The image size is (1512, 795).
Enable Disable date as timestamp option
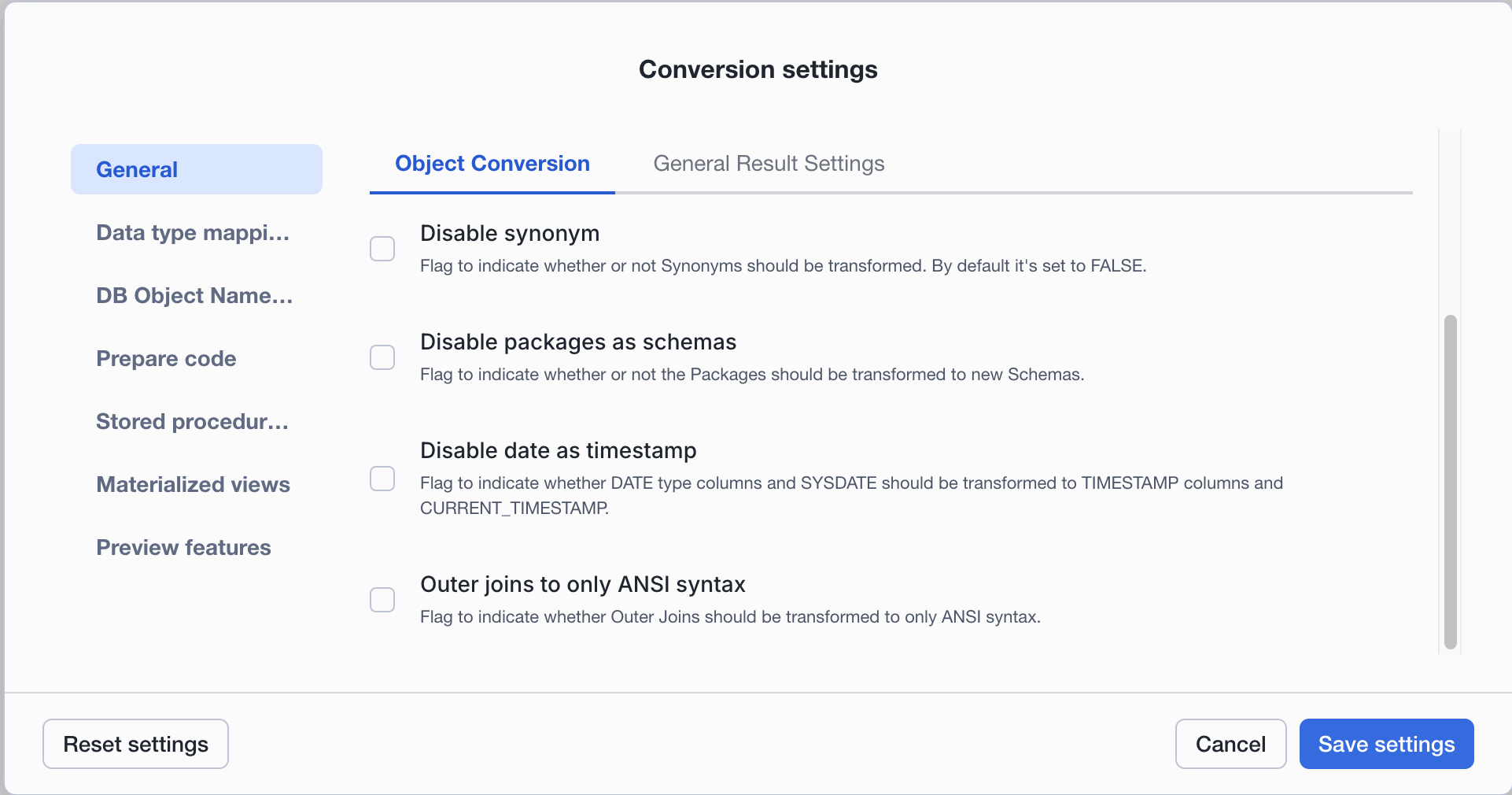pyautogui.click(x=382, y=479)
